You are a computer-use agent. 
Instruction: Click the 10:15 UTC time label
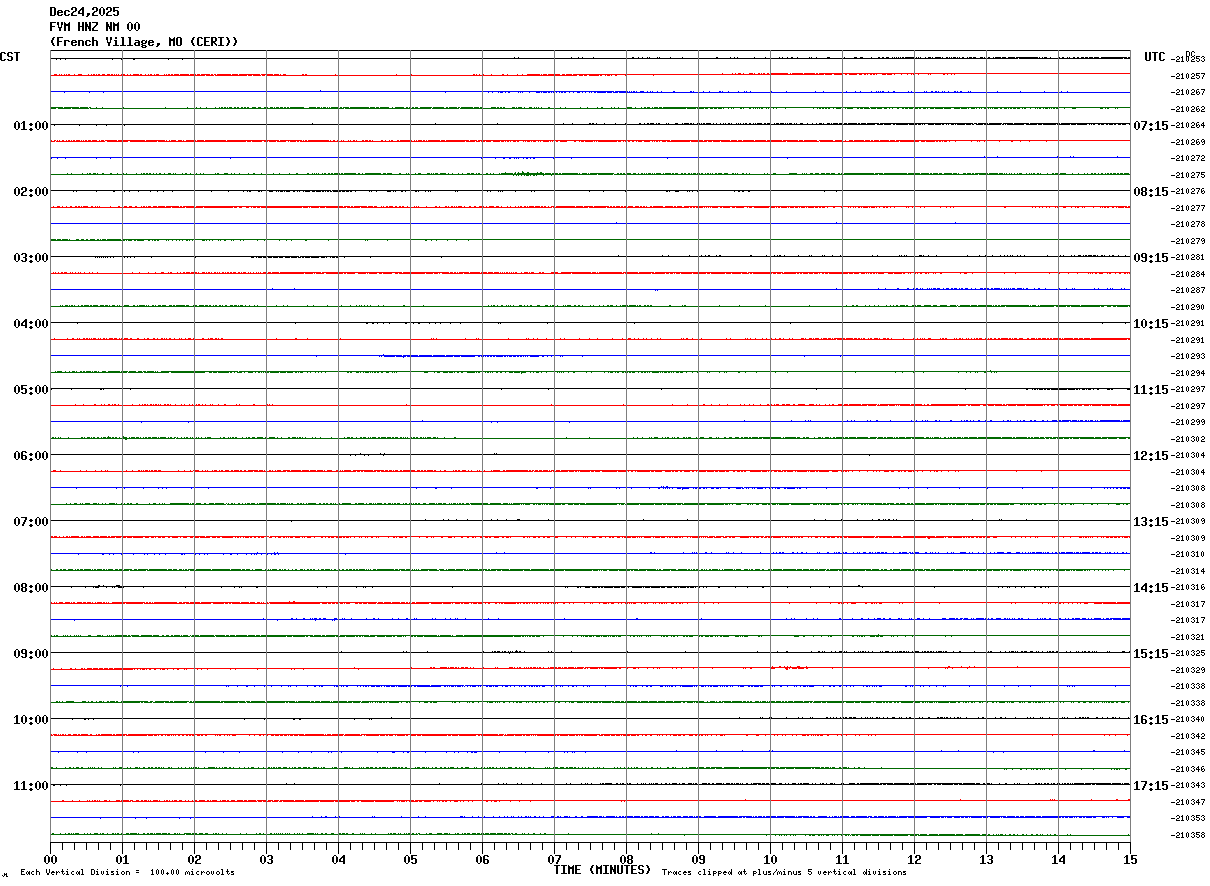[x=1150, y=323]
